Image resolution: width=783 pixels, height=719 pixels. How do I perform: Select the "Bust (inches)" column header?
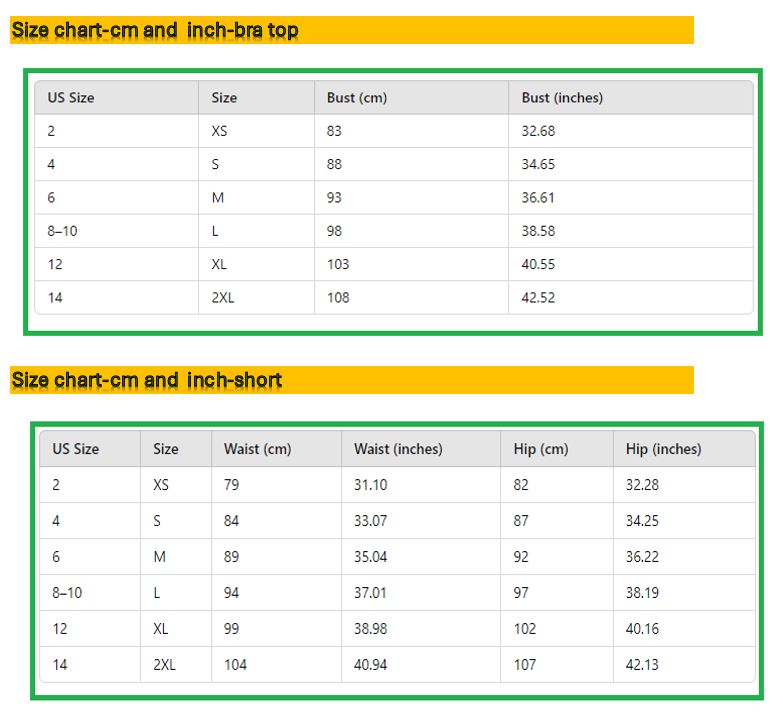tap(562, 98)
